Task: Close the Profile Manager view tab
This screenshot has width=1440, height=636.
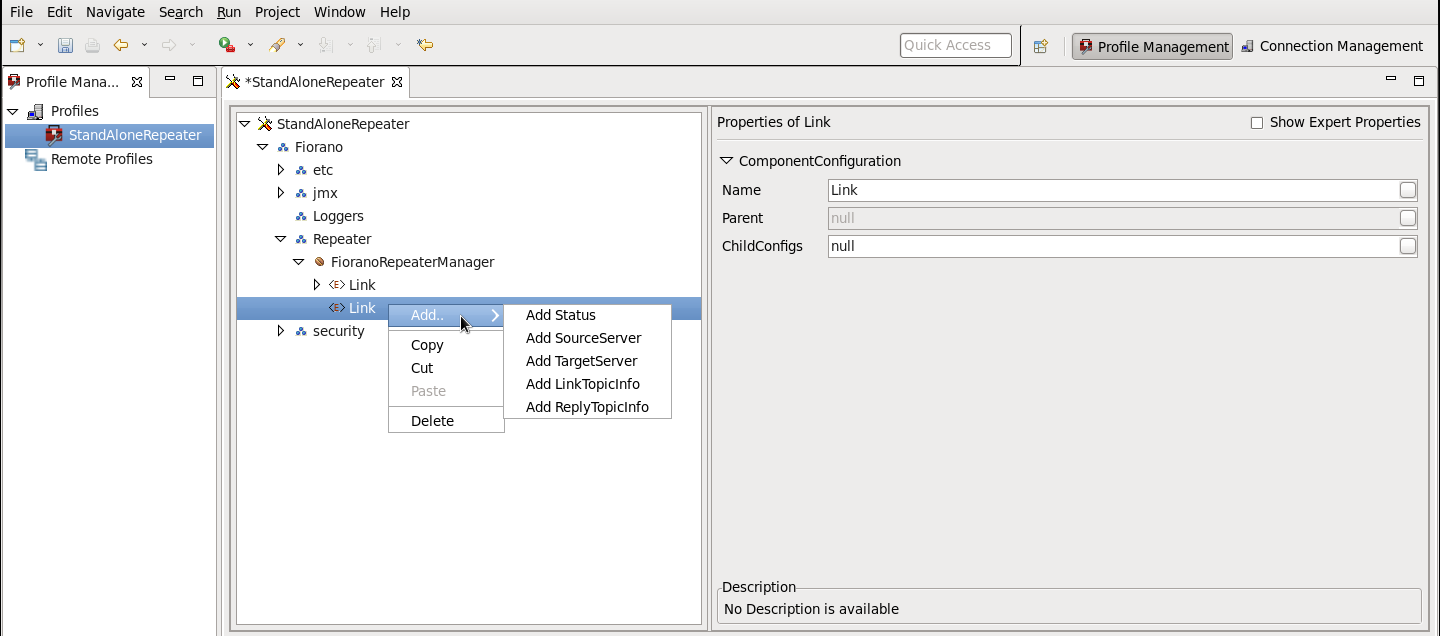Action: coord(137,82)
